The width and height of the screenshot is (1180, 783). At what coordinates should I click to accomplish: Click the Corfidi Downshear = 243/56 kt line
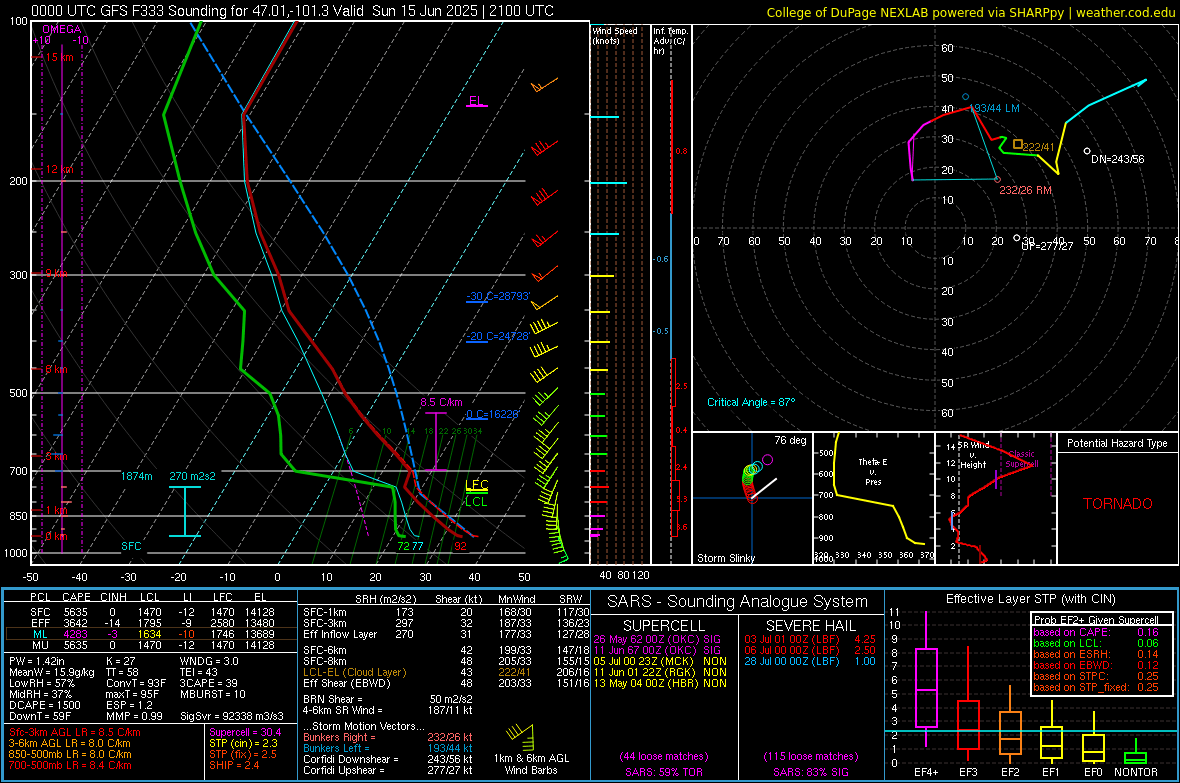pyautogui.click(x=388, y=759)
